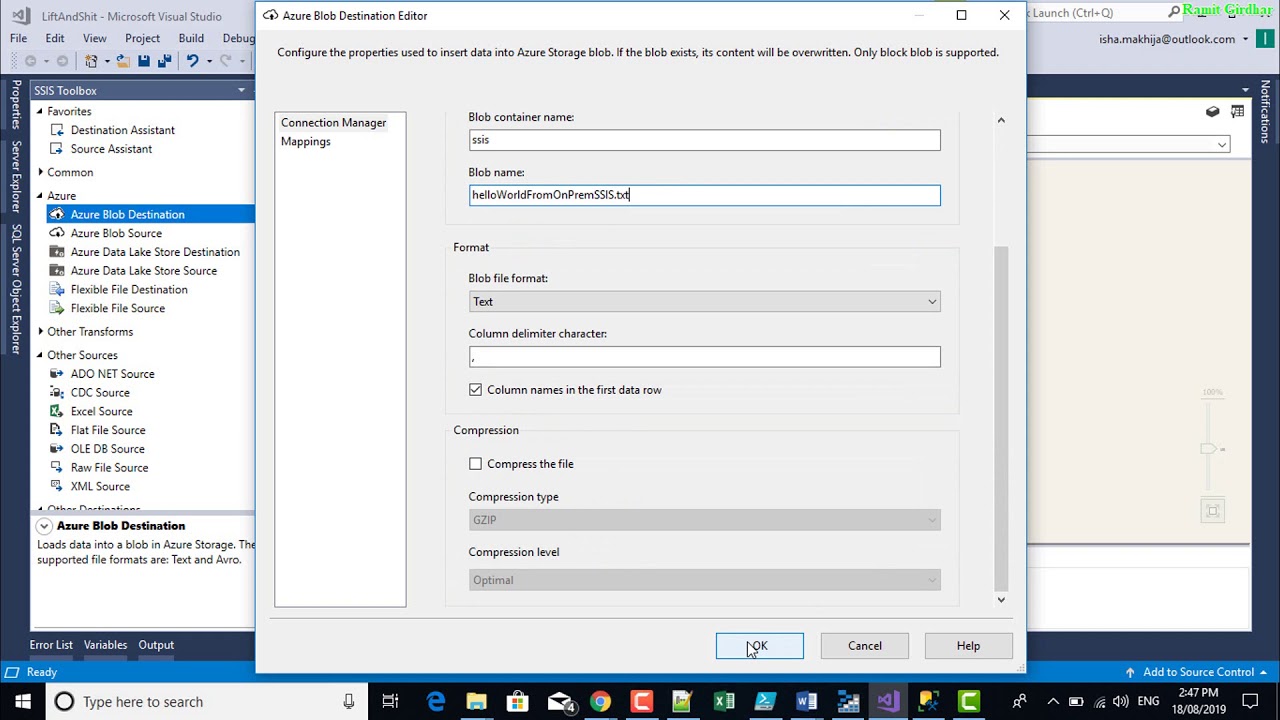The width and height of the screenshot is (1280, 720).
Task: Expand Other Transforms group
Action: [40, 331]
